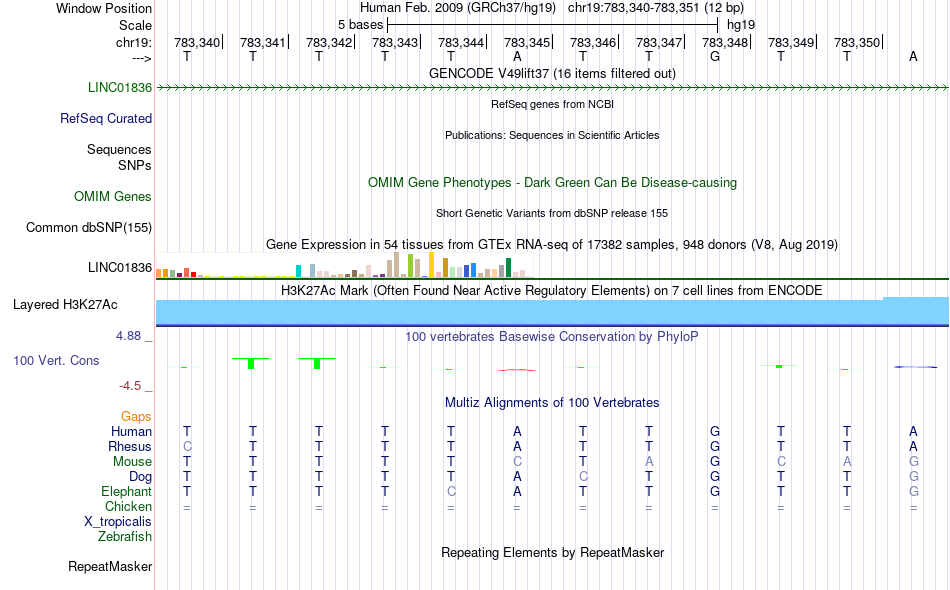Click the chr19: ruler label

[134, 43]
